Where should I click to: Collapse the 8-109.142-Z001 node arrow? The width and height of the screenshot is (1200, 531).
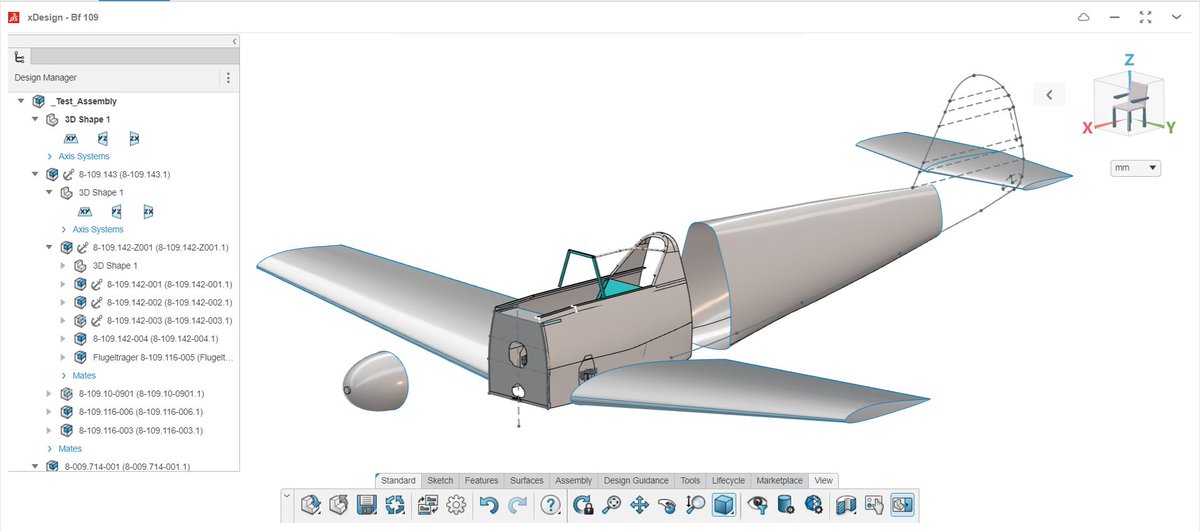(x=49, y=247)
